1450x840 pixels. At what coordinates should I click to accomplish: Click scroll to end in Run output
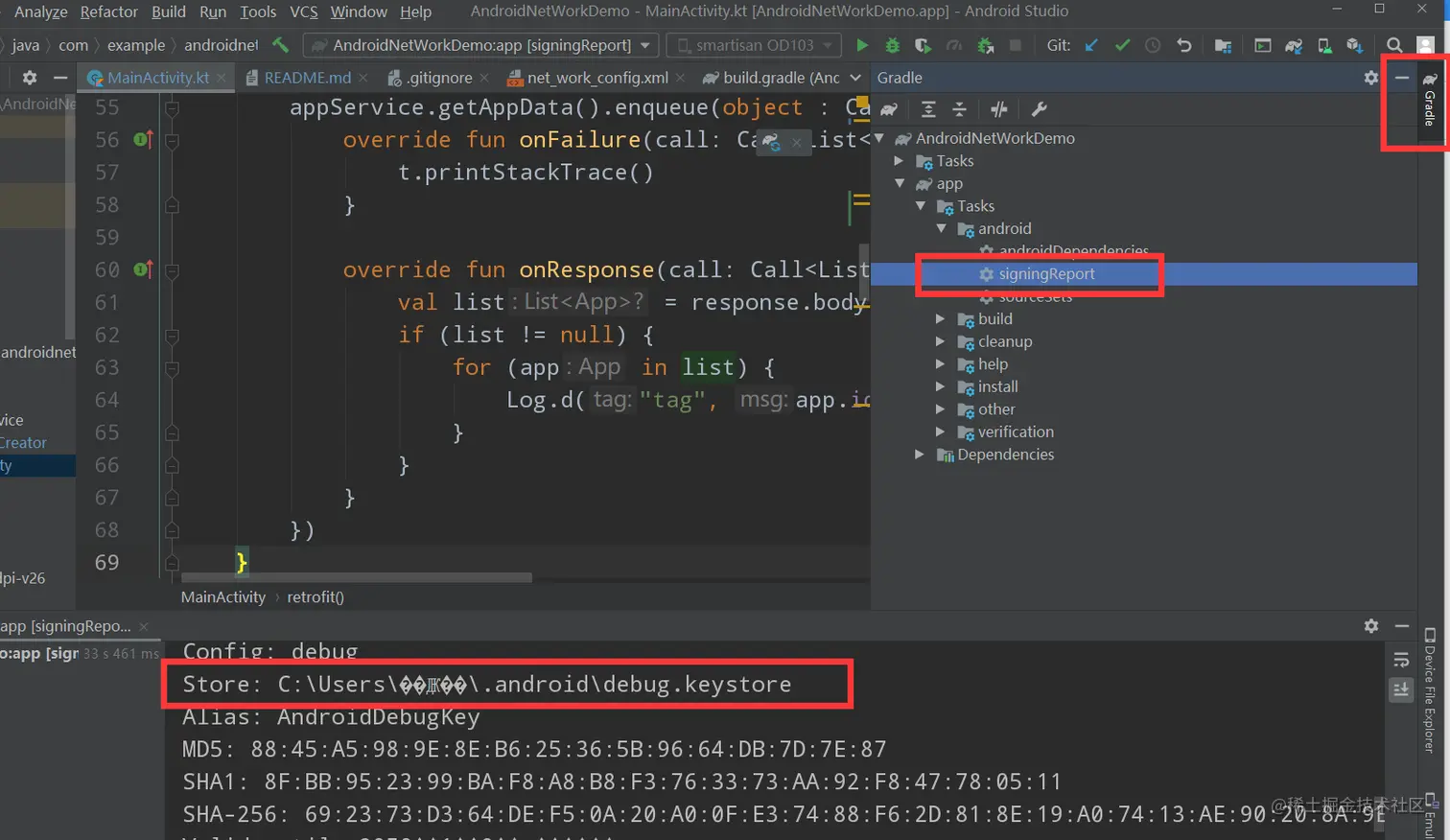pos(1401,689)
